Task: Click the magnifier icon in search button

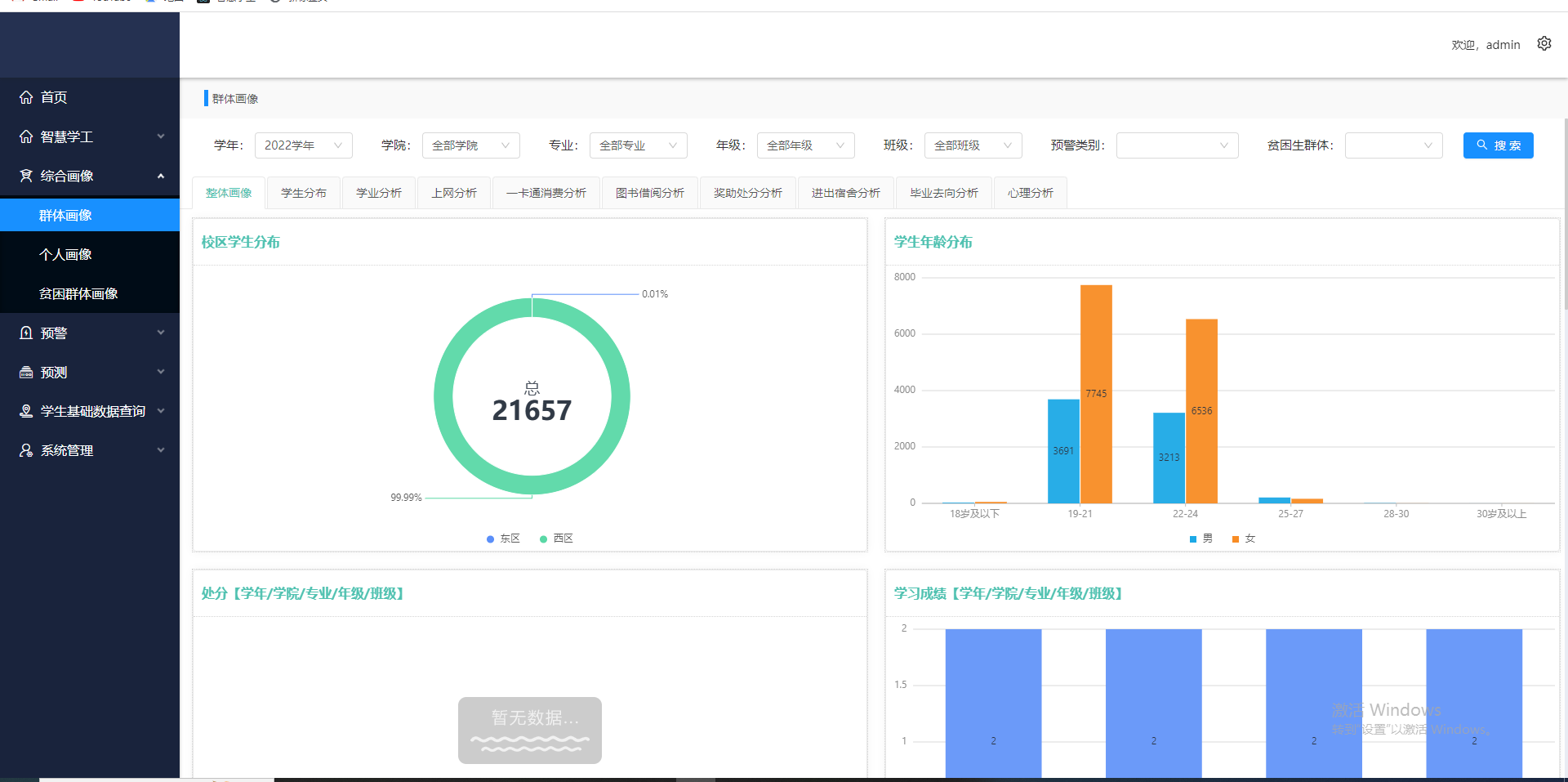Action: tap(1481, 145)
